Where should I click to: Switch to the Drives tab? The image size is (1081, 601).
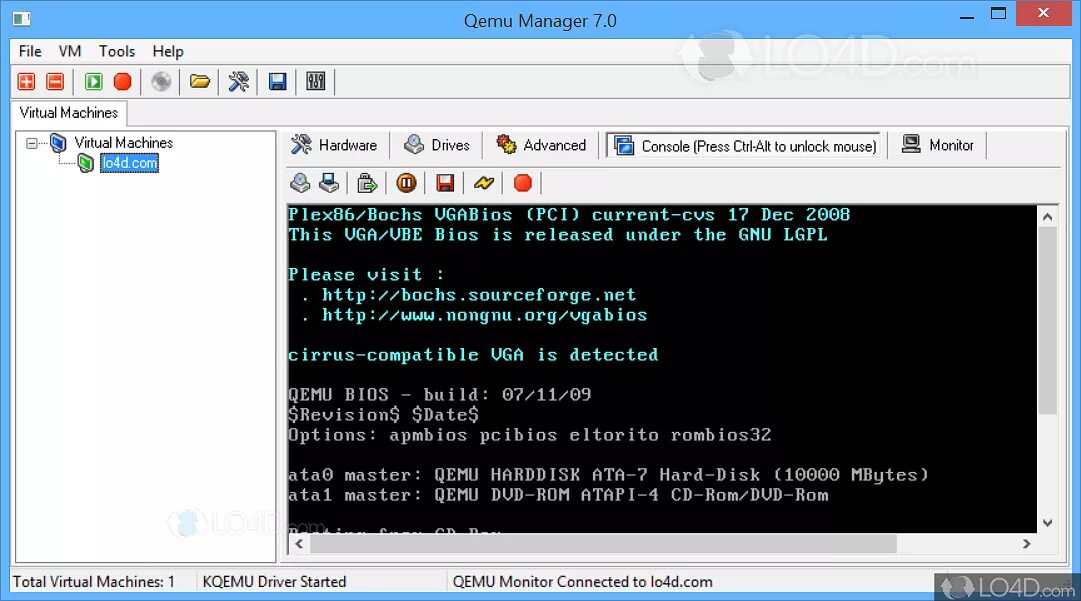point(436,145)
